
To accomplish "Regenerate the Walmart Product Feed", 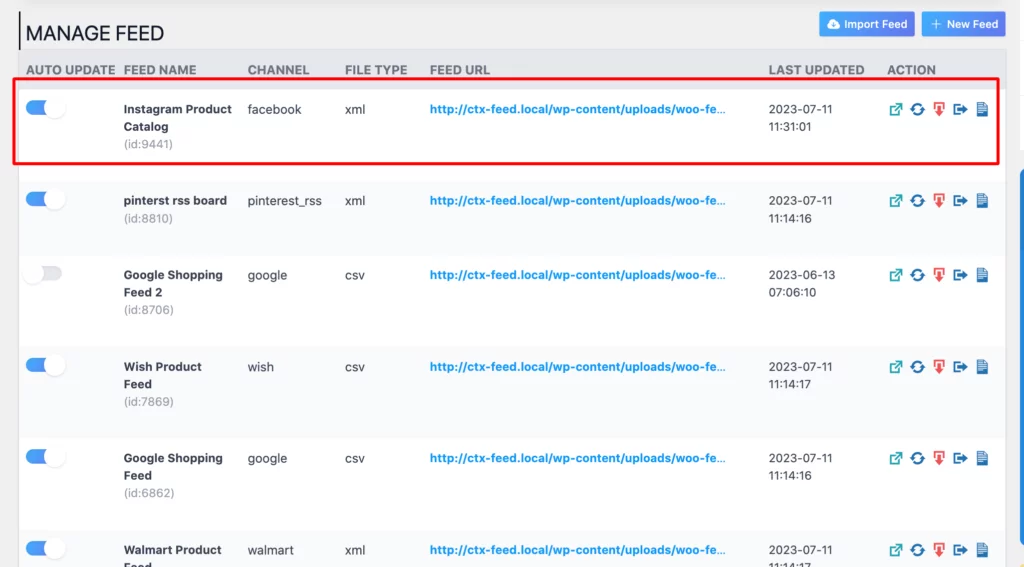I will click(918, 550).
